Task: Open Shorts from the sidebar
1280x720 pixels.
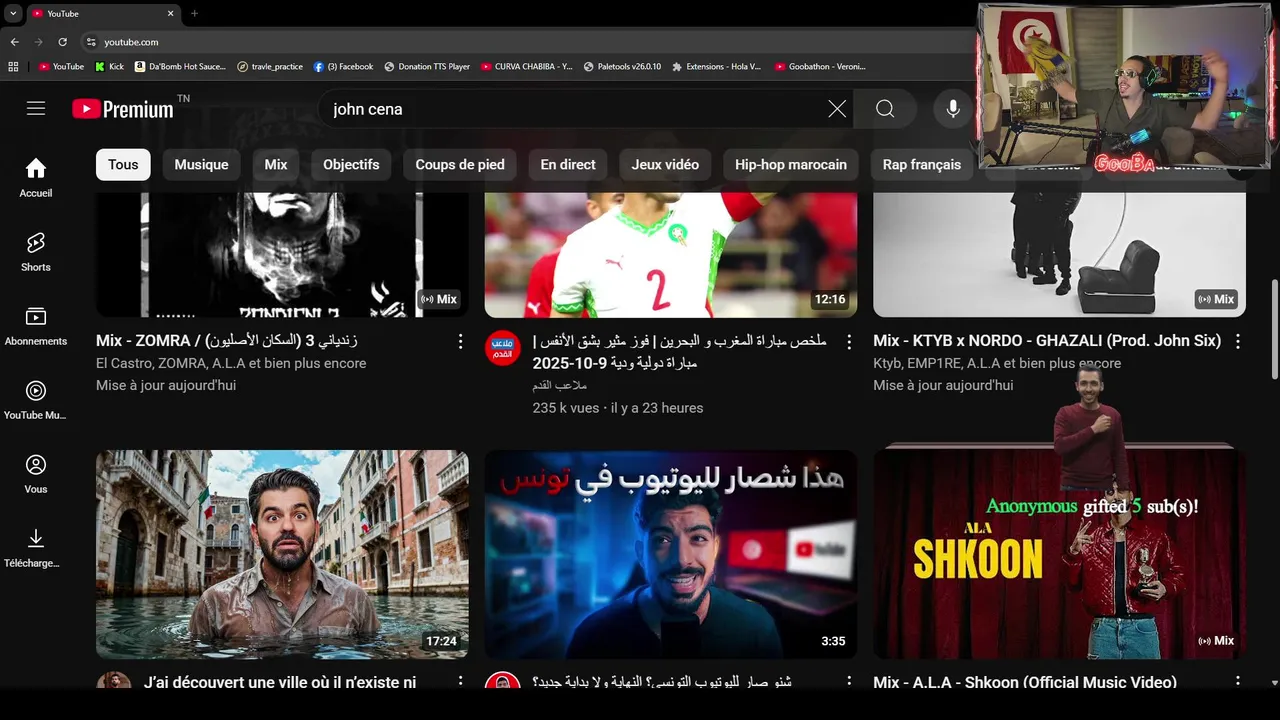Action: coord(36,252)
